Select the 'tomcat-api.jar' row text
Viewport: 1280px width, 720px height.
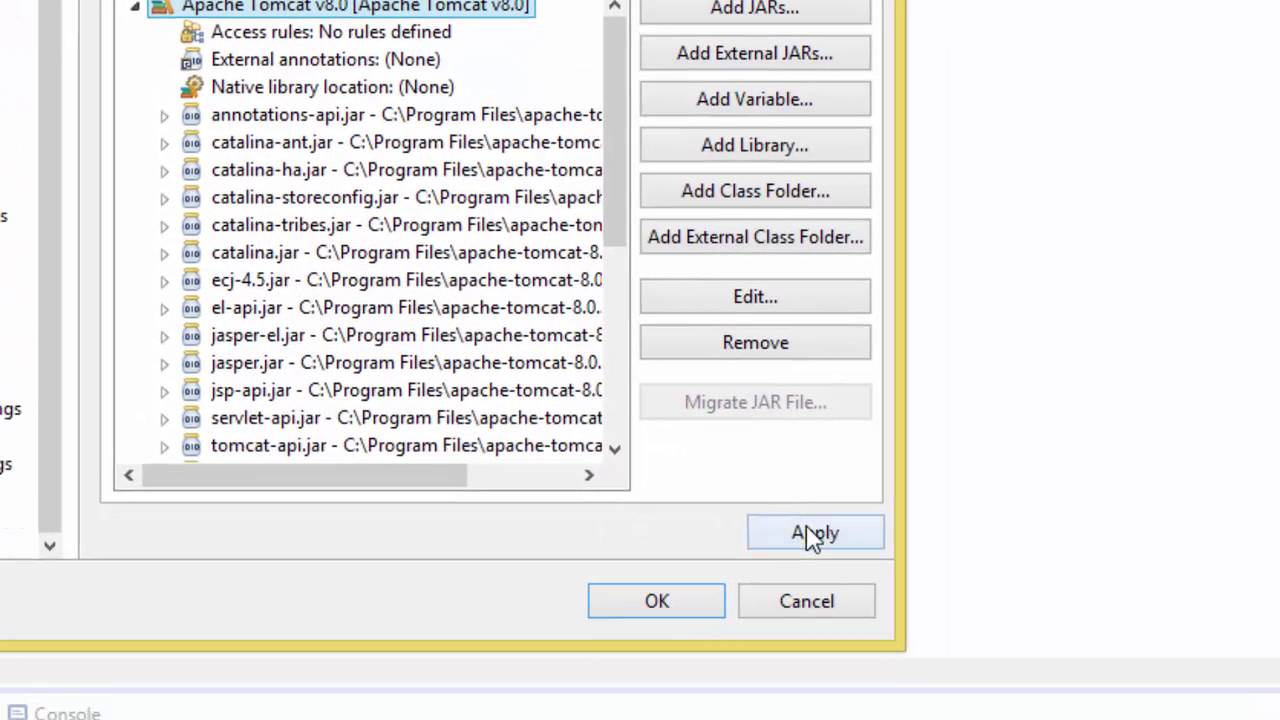406,446
